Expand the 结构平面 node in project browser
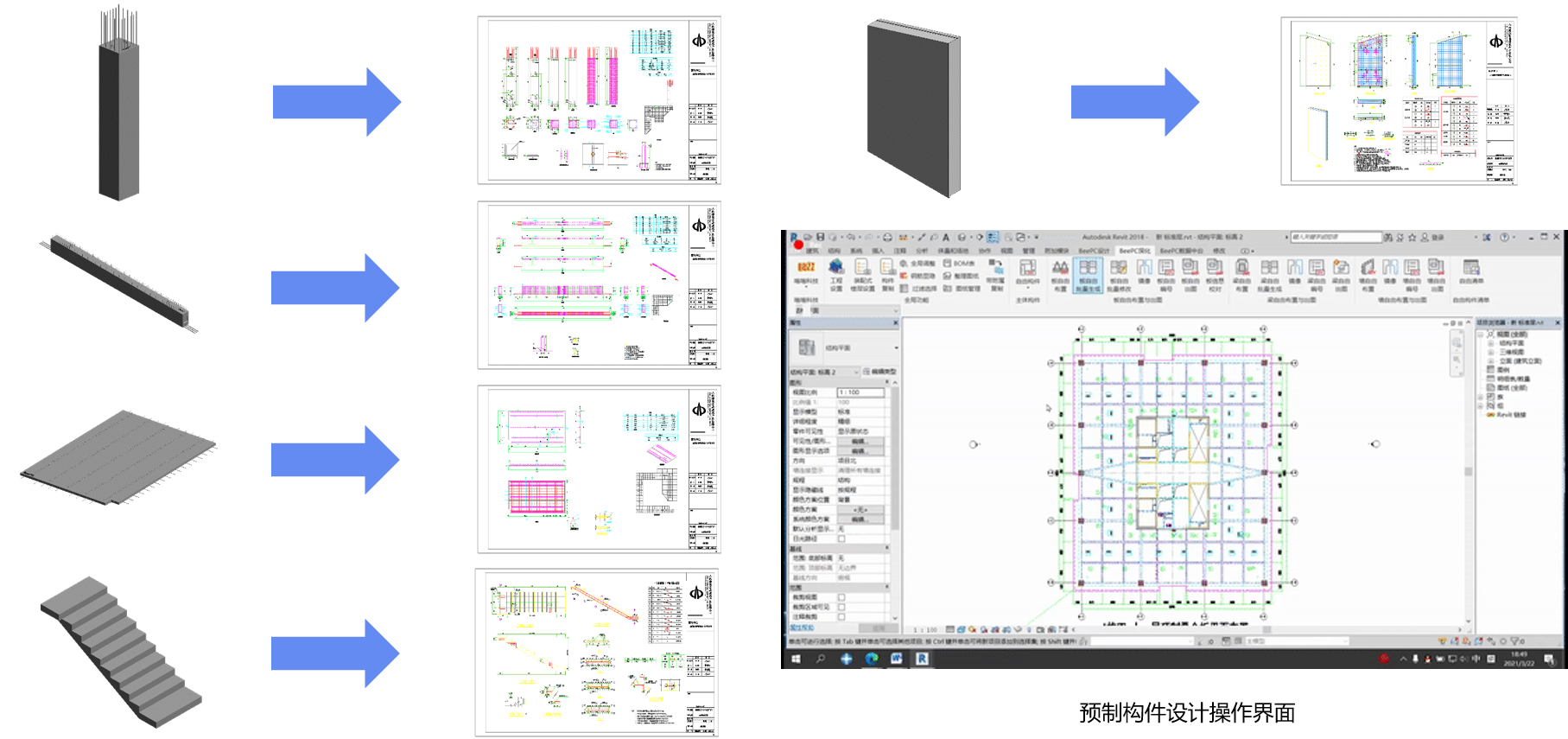Viewport: 1568px width, 739px height. [1490, 343]
